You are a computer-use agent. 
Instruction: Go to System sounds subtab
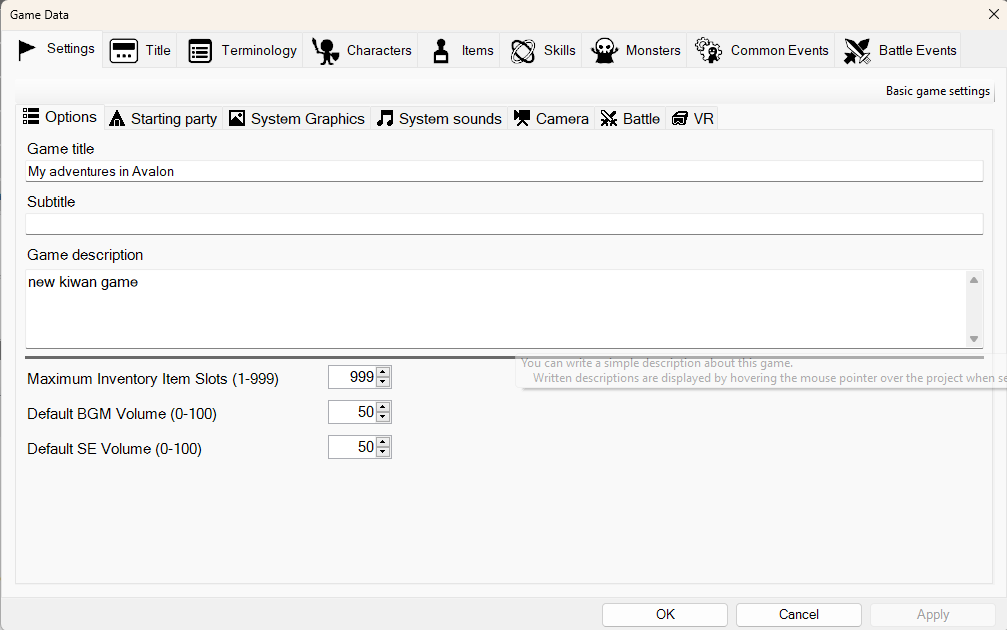click(x=439, y=119)
